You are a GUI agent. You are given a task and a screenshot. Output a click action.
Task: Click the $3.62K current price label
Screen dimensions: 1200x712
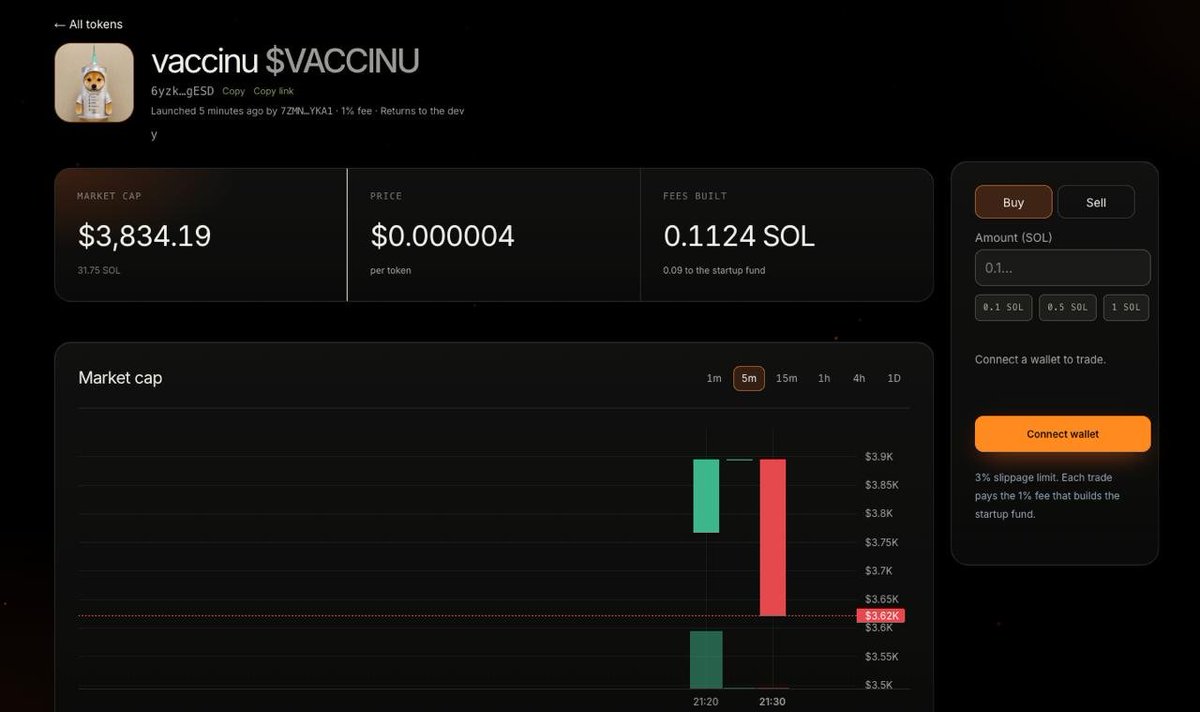(x=880, y=616)
